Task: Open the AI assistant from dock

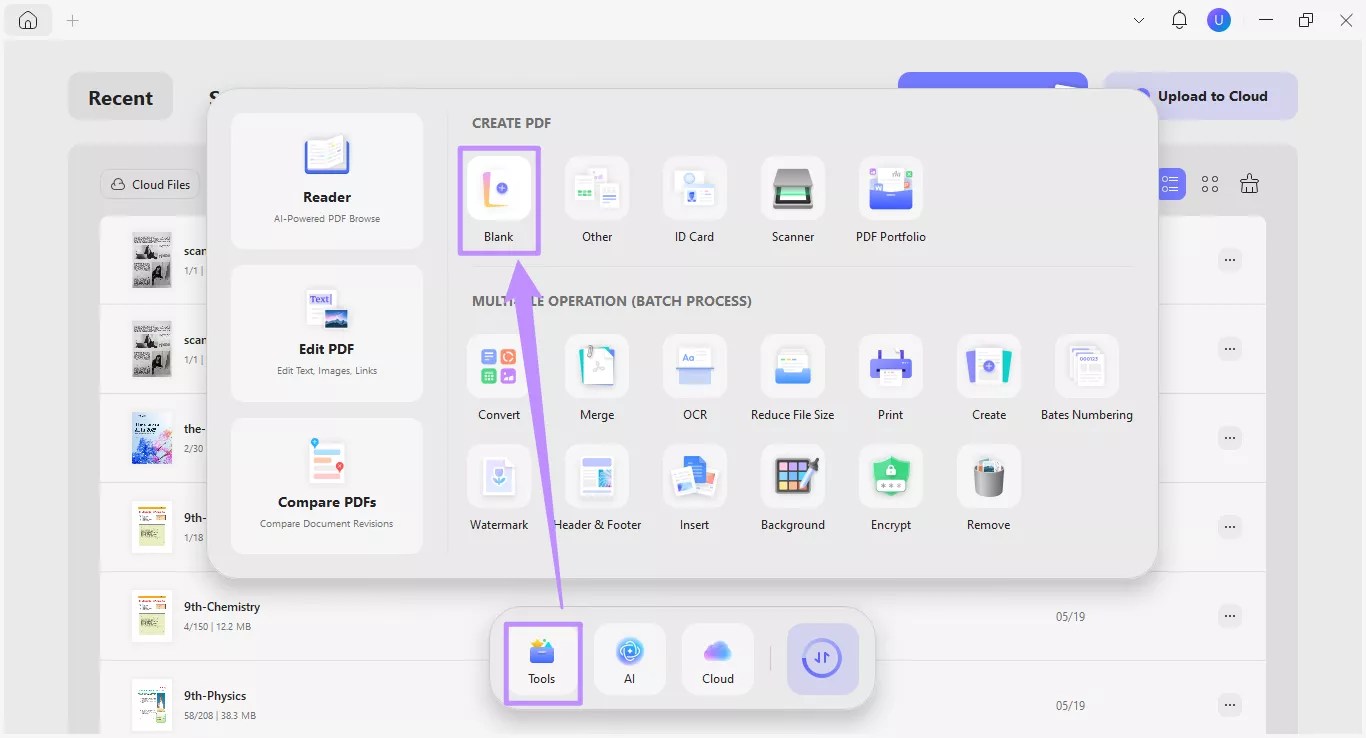Action: point(630,659)
